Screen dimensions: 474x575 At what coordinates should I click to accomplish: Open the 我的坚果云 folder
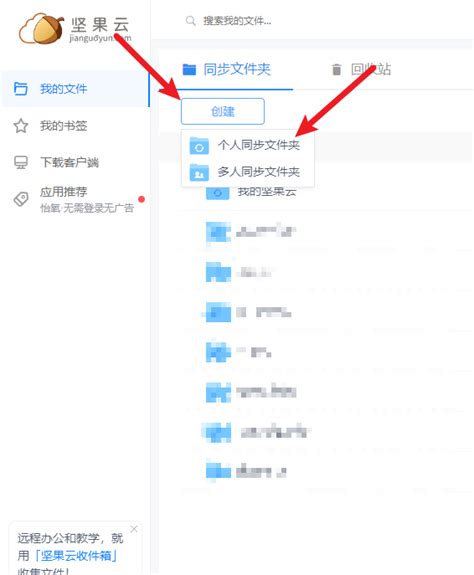pos(267,192)
